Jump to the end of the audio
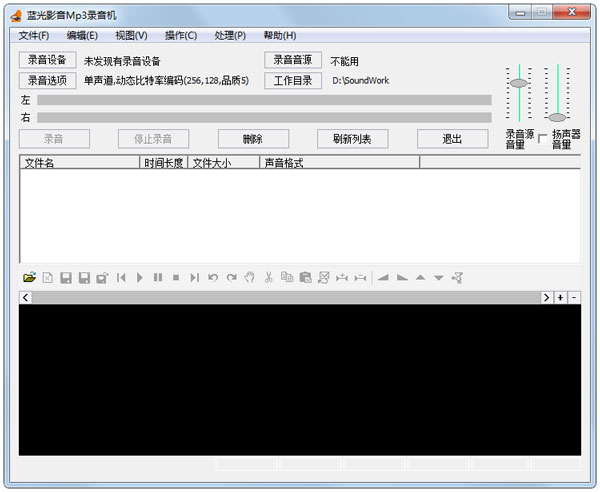Viewport: 600px width, 492px height. [194, 277]
